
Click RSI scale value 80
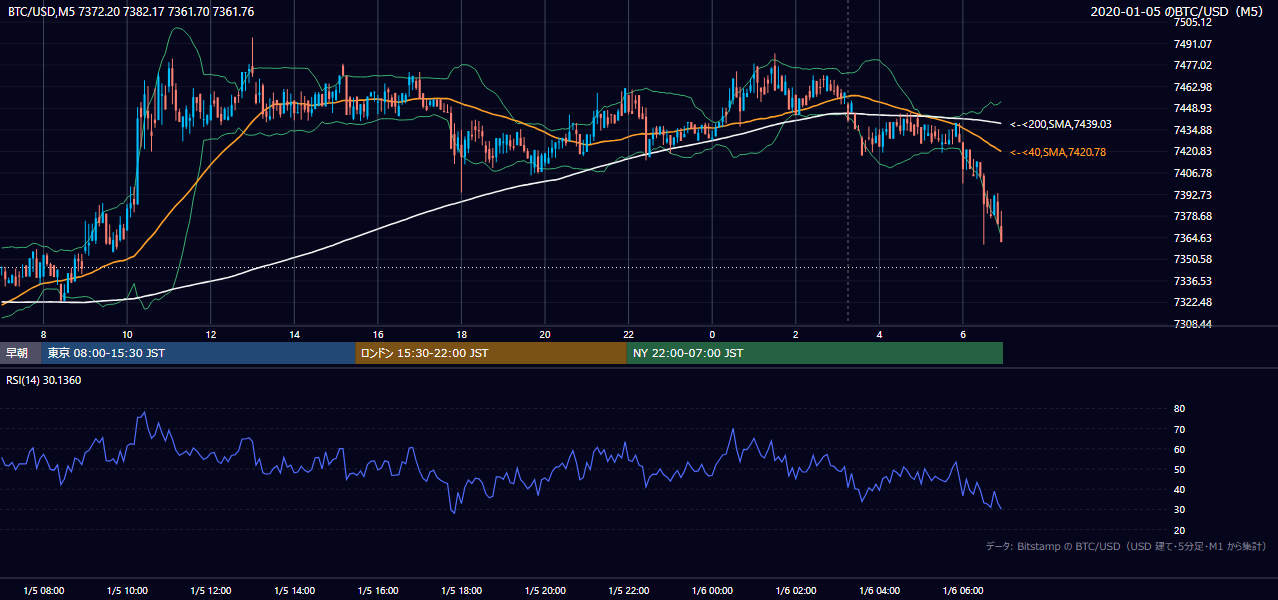click(1180, 409)
